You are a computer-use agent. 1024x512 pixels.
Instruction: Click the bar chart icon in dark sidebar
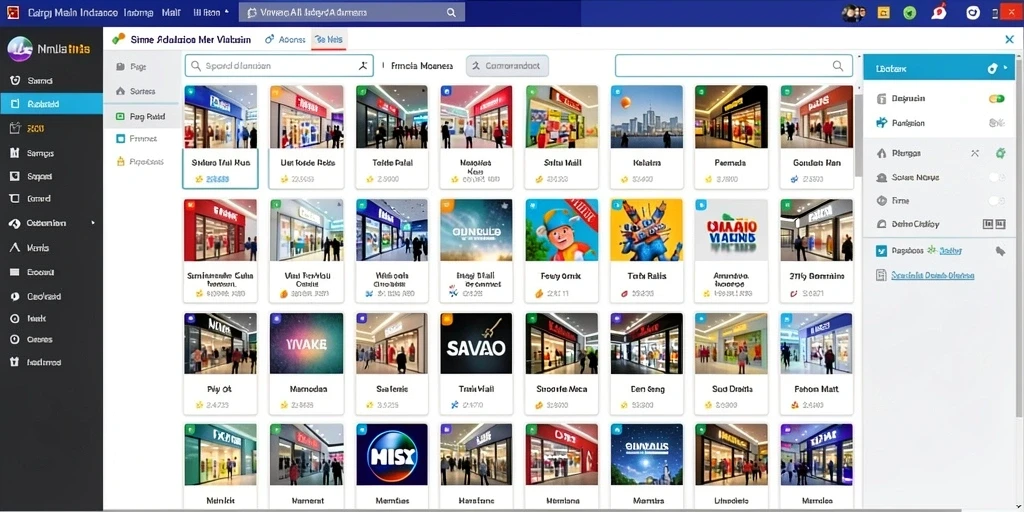[x=14, y=153]
